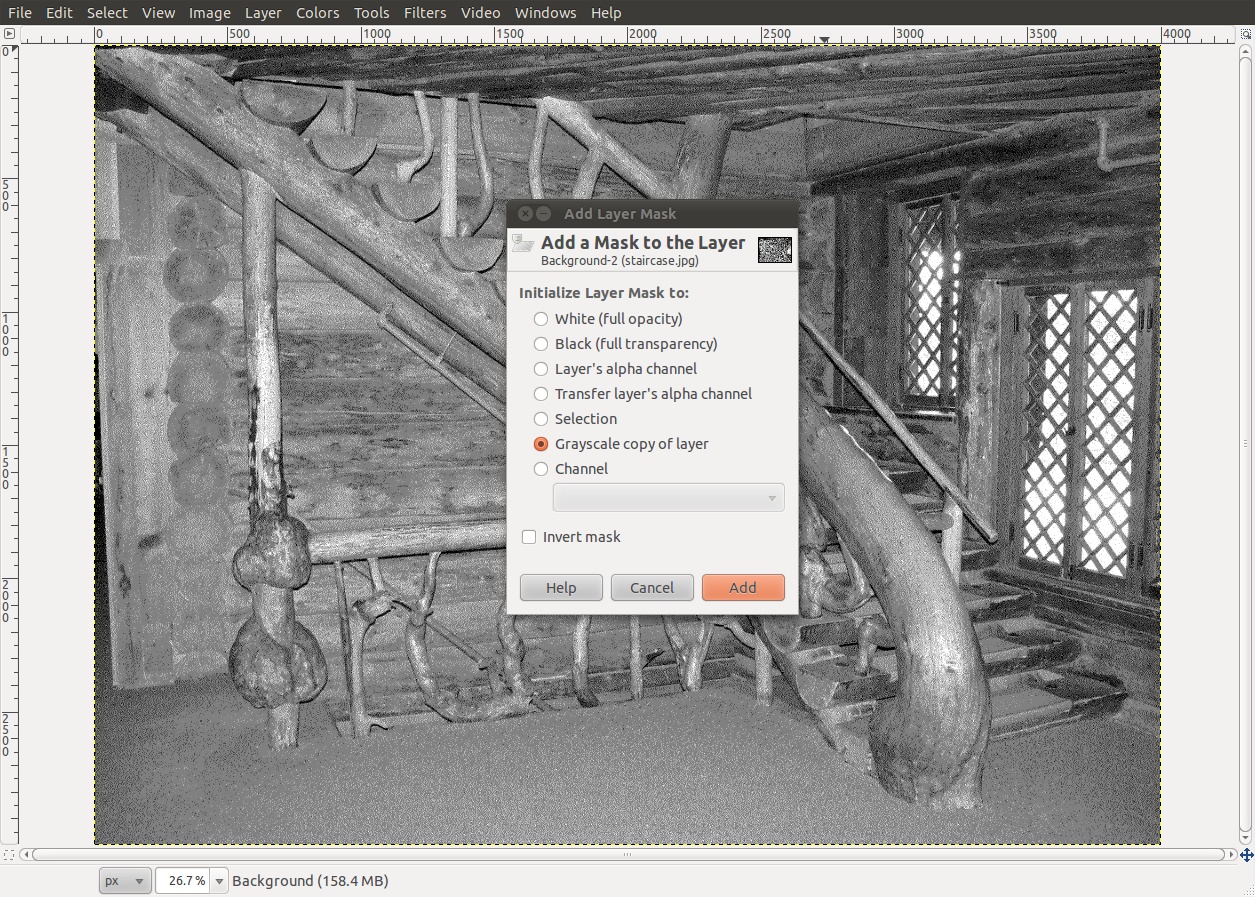1255x897 pixels.
Task: Open the View menu
Action: pos(158,13)
